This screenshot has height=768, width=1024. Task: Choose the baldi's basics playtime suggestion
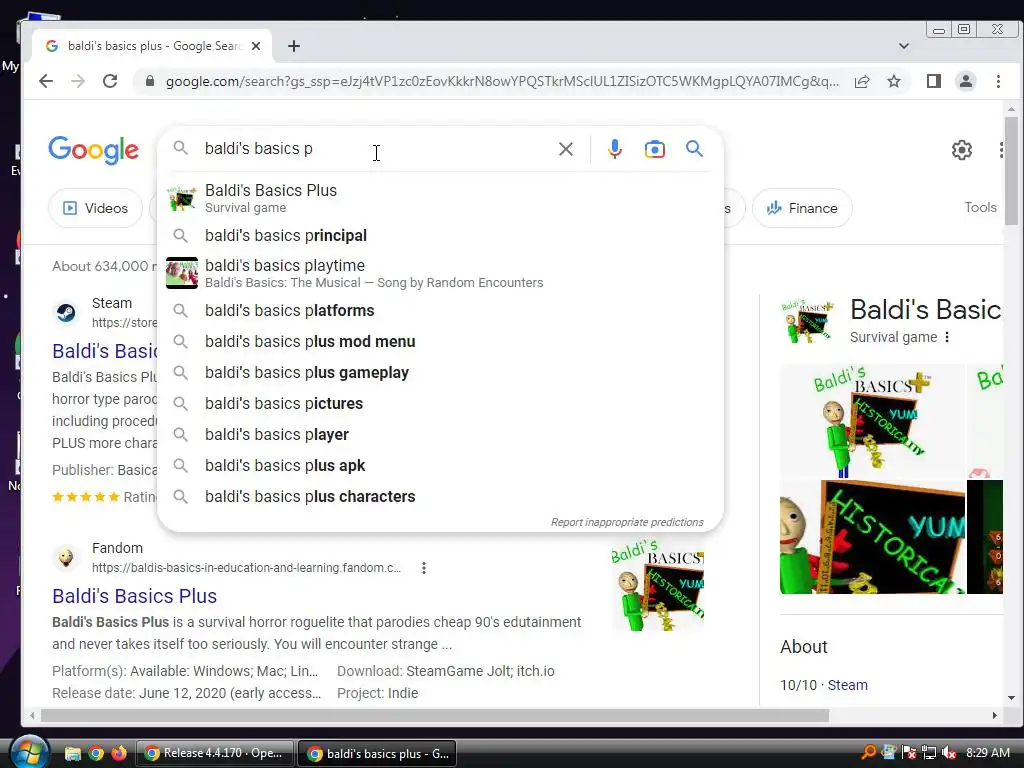tap(440, 273)
